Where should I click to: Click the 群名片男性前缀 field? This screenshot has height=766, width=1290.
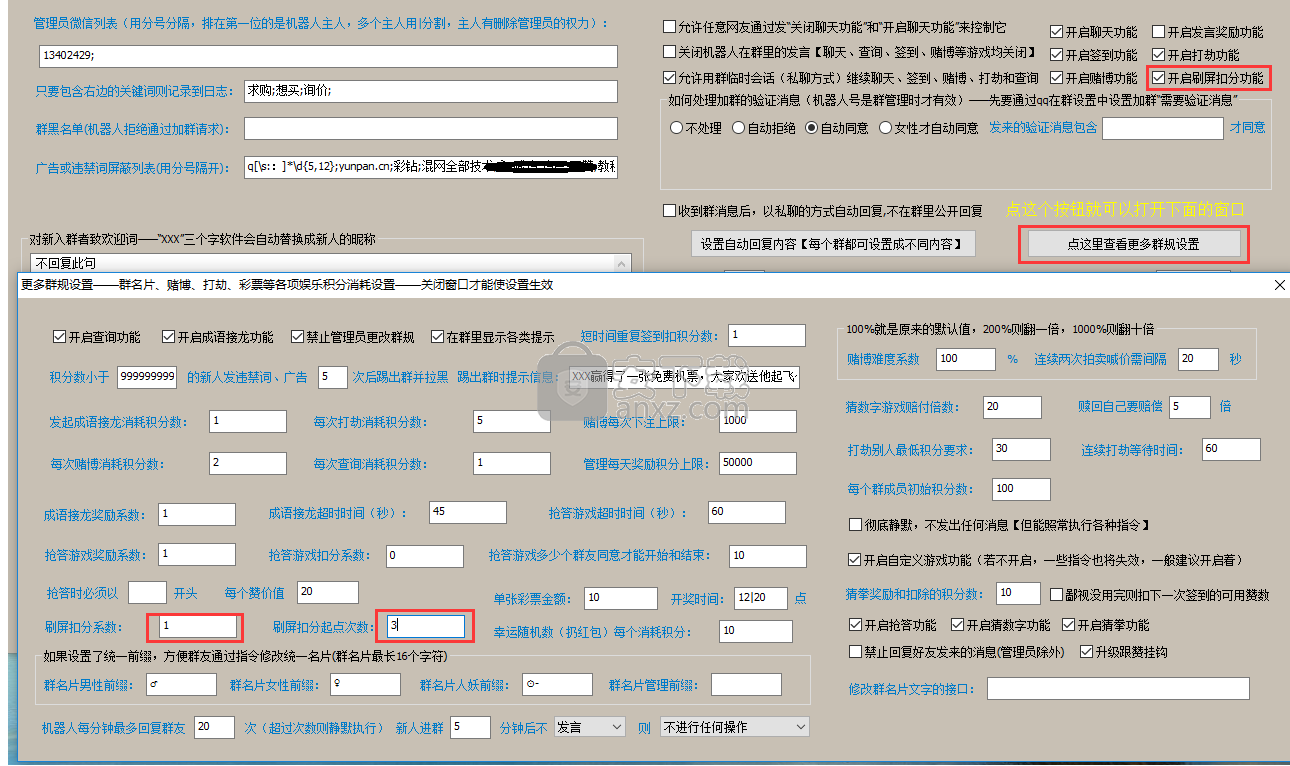[x=180, y=684]
